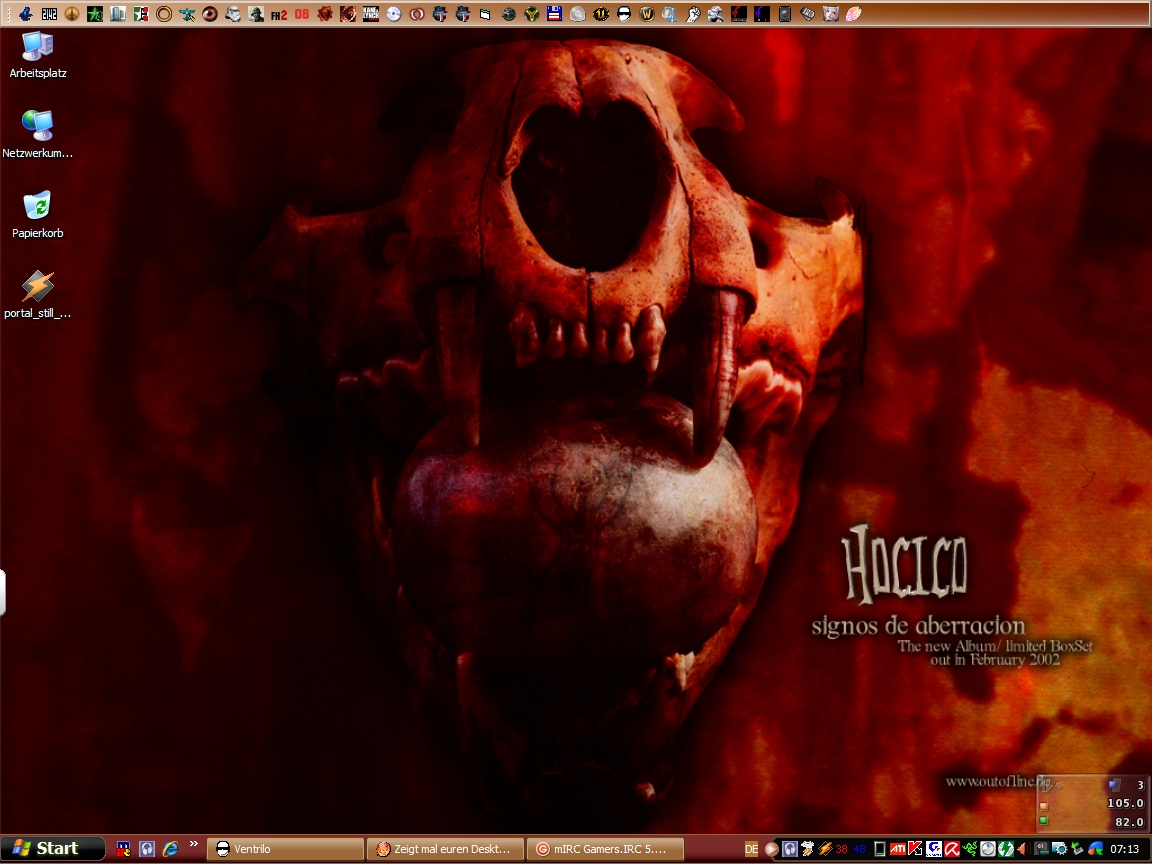Image resolution: width=1152 pixels, height=864 pixels.
Task: Click the peace symbol shortcut in top bar
Action: (72, 14)
